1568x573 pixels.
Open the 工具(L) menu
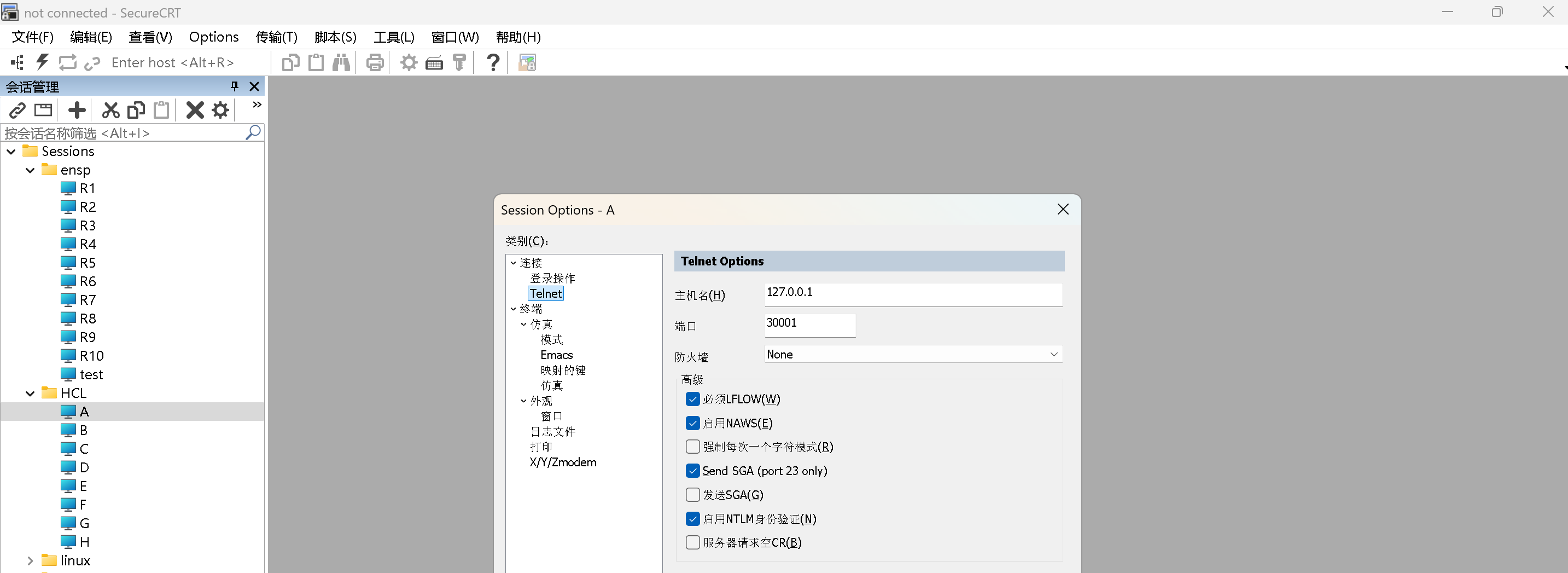(394, 37)
